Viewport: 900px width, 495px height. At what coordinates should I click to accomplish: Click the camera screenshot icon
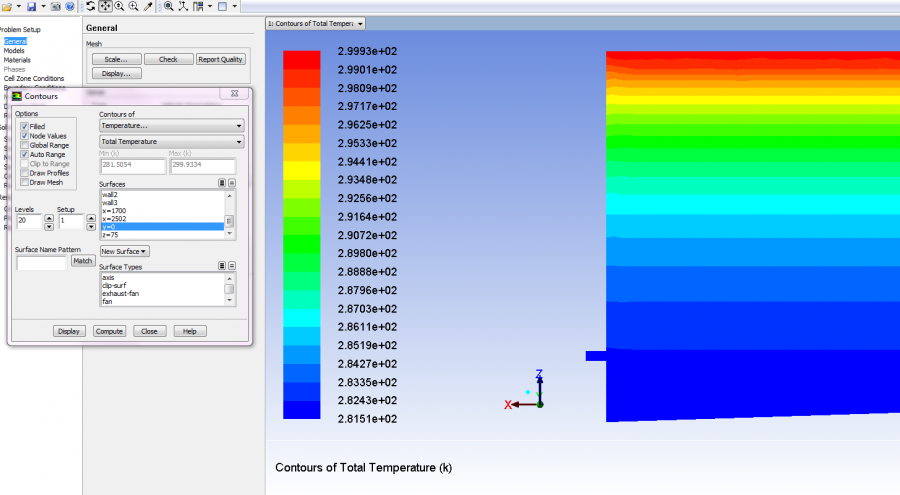point(55,7)
